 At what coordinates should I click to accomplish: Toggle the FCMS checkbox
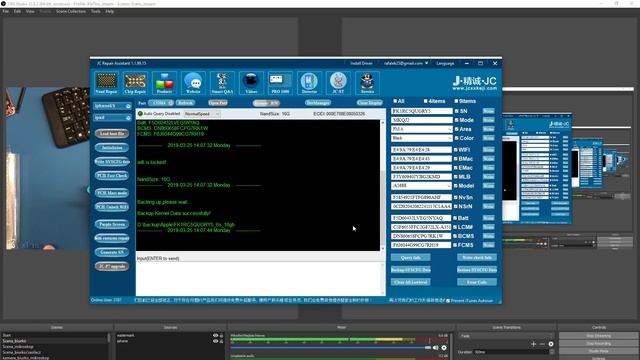click(456, 245)
